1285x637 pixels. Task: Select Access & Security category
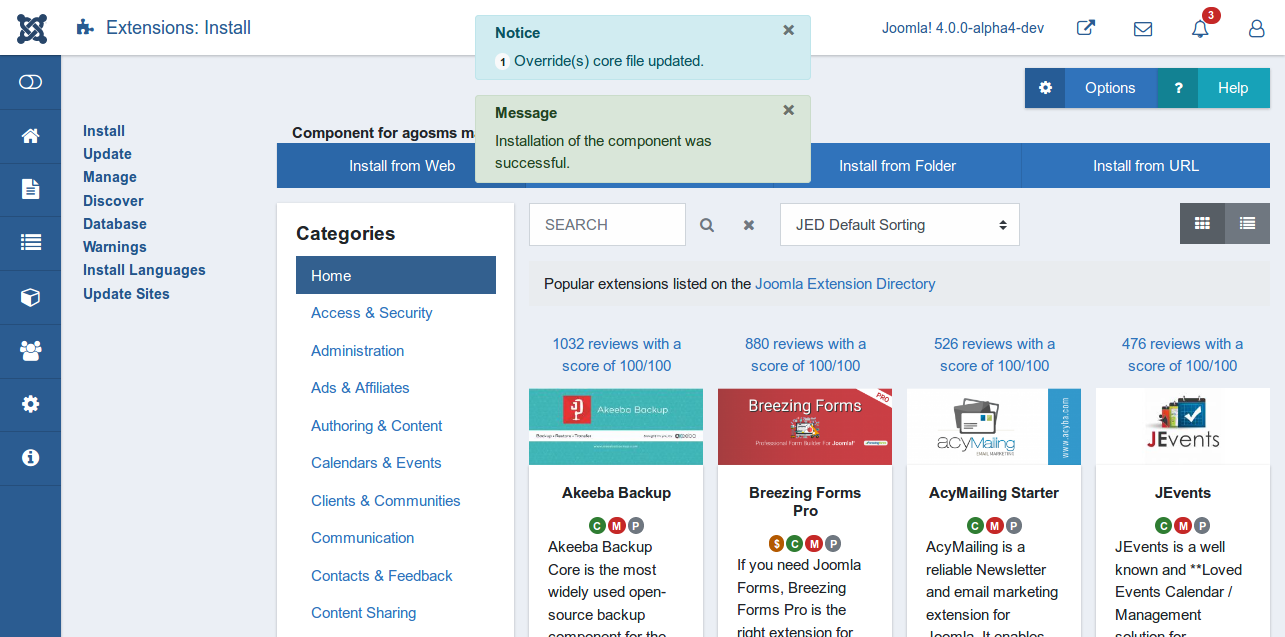372,313
